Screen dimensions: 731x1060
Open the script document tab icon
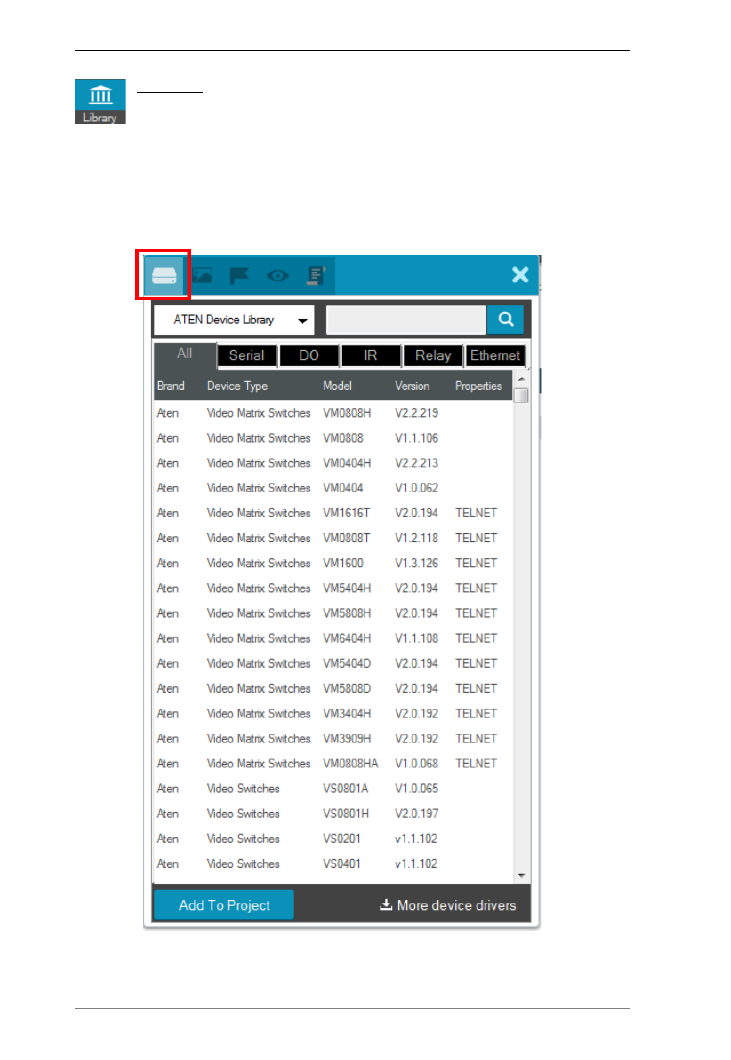(x=315, y=275)
